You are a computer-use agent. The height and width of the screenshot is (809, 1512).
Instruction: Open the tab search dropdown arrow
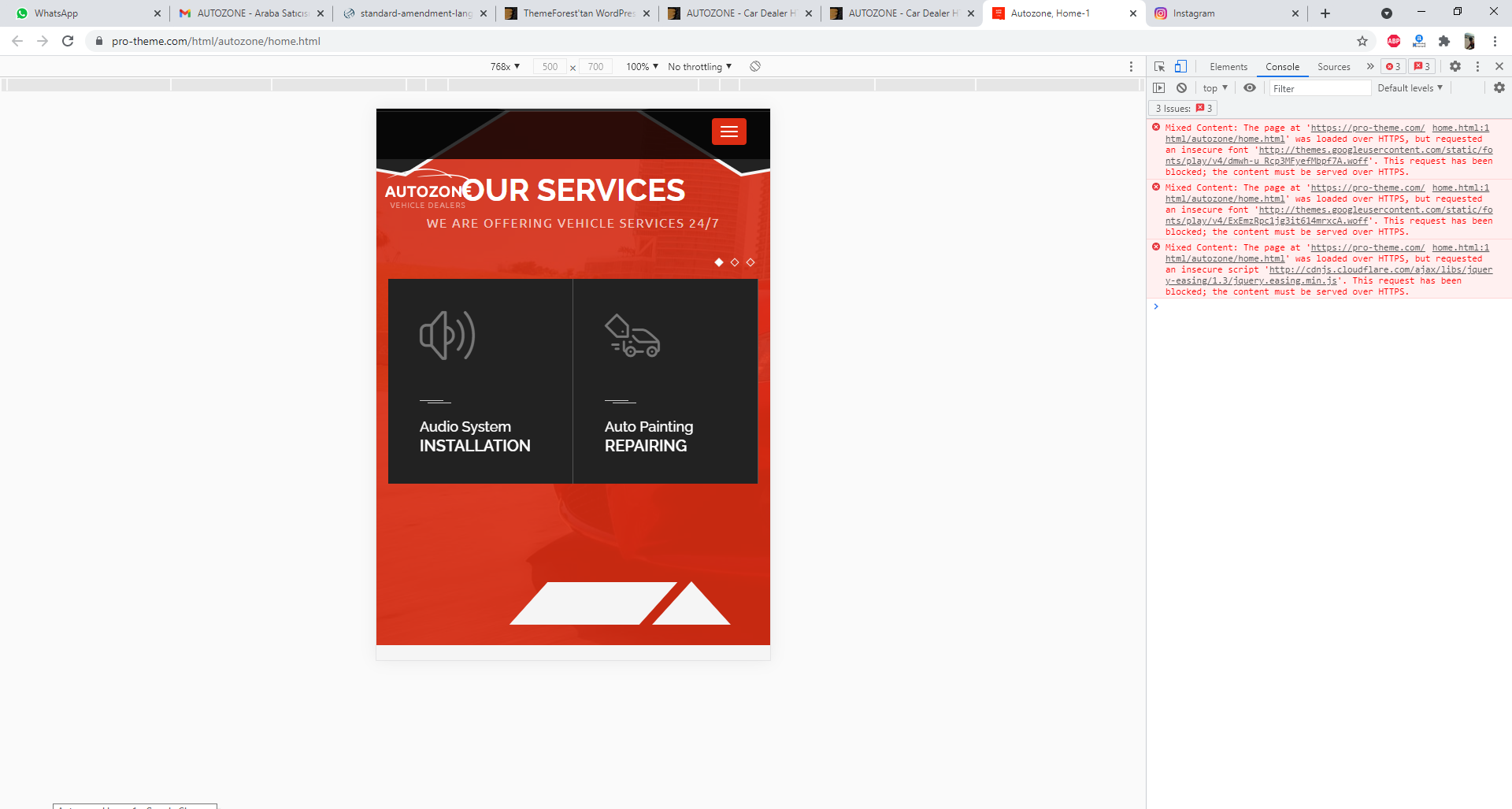point(1387,13)
